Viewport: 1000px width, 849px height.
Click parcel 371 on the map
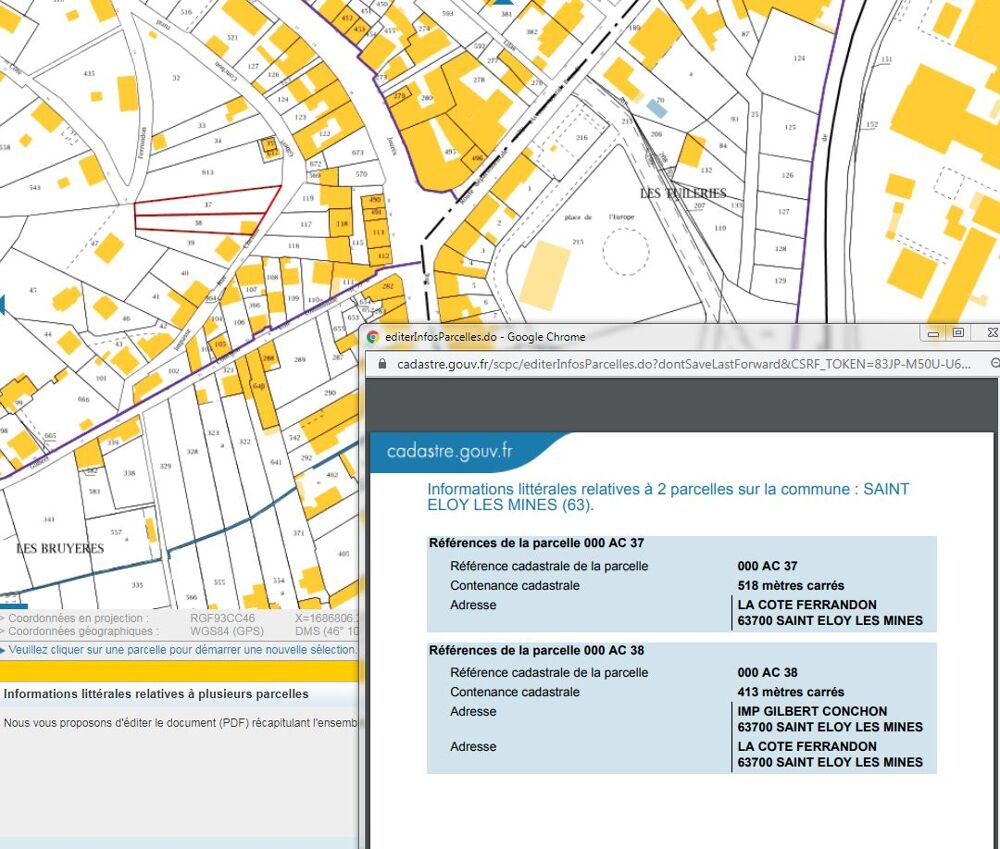pos(298,533)
